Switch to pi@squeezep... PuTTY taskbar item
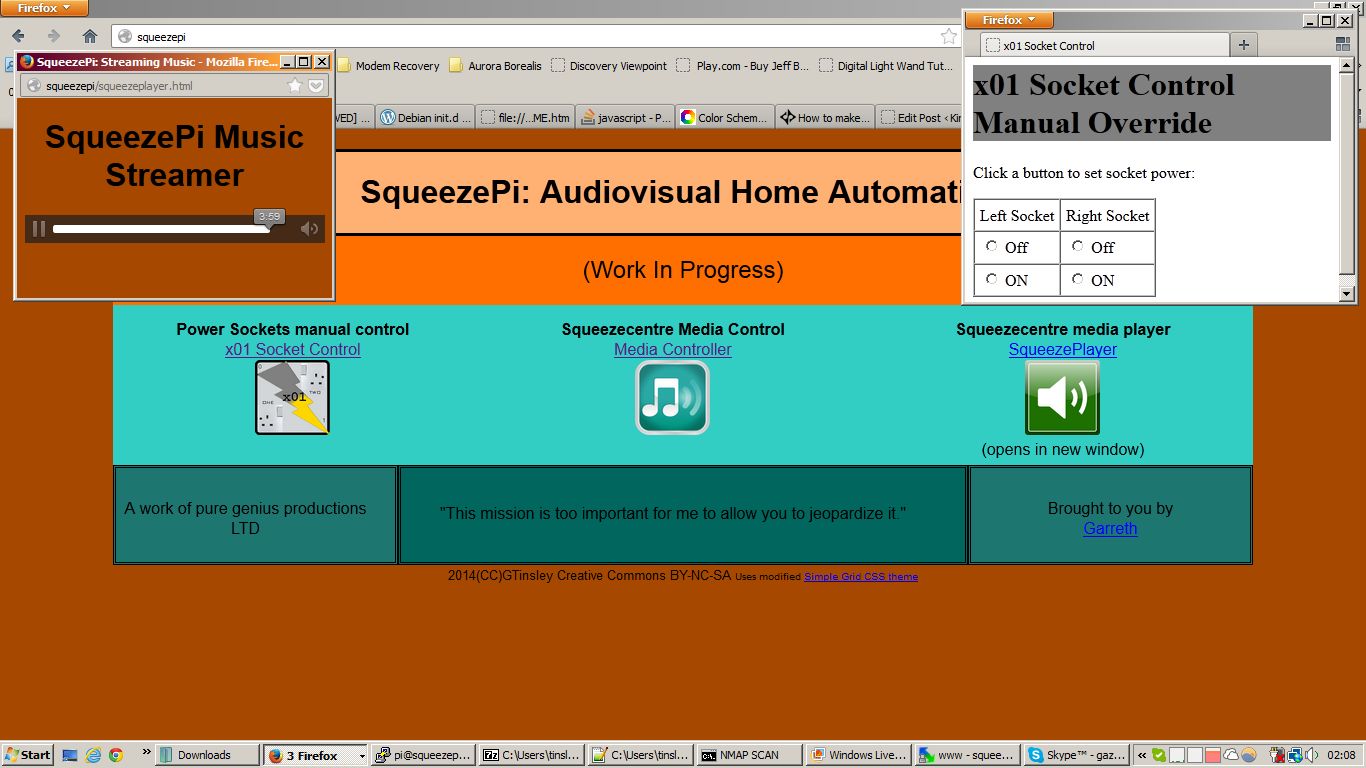This screenshot has height=768, width=1366. pyautogui.click(x=423, y=755)
